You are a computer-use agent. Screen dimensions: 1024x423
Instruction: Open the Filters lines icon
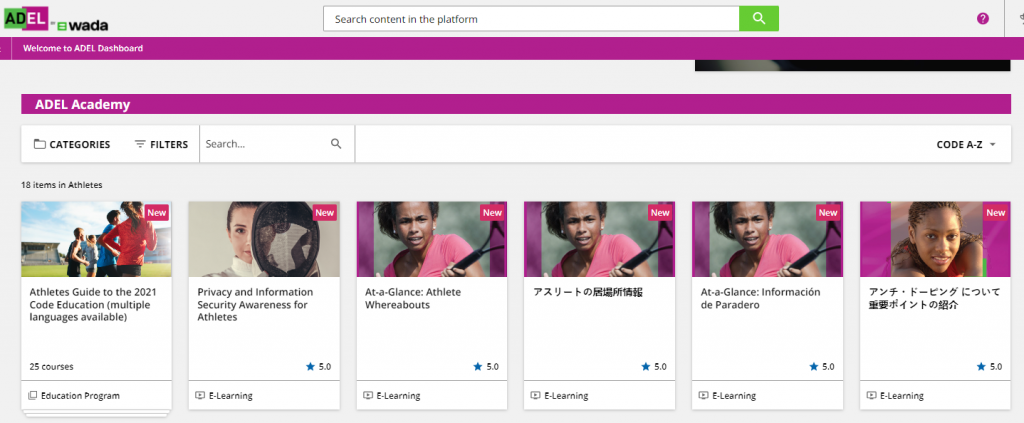(x=140, y=144)
